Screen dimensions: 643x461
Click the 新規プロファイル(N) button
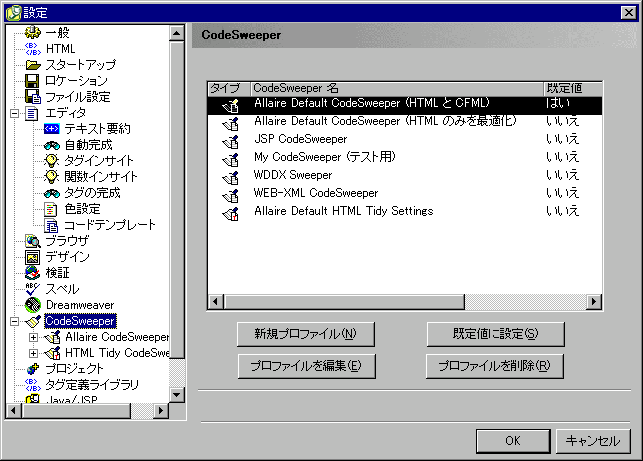[306, 334]
